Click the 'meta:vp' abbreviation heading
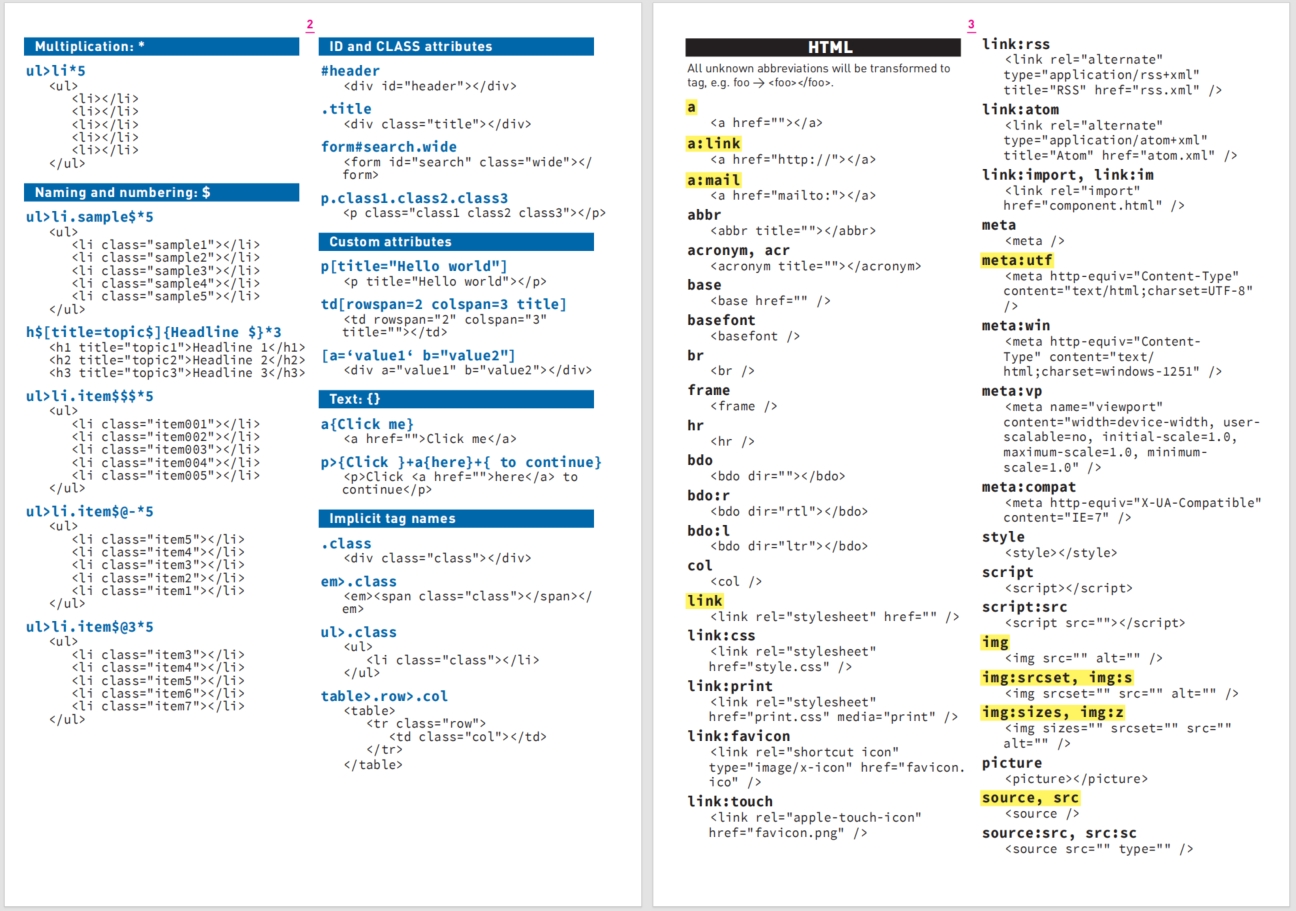Viewport: 1296px width, 911px height. [1012, 391]
